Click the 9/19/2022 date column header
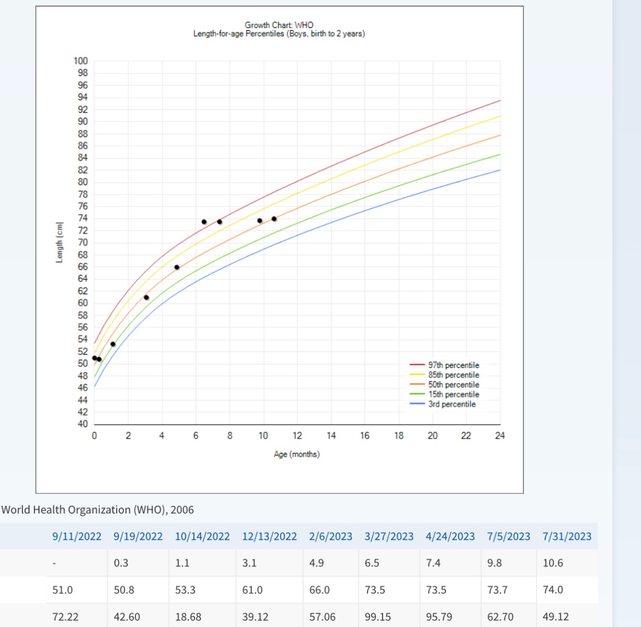The width and height of the screenshot is (641, 627). [138, 536]
